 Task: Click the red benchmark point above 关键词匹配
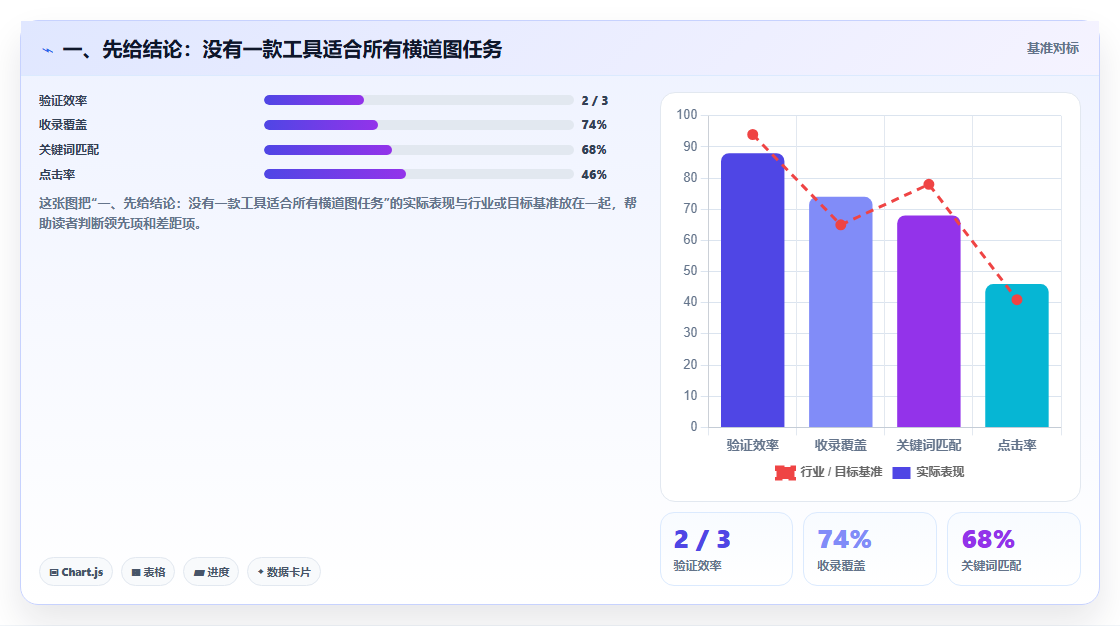[x=929, y=184]
